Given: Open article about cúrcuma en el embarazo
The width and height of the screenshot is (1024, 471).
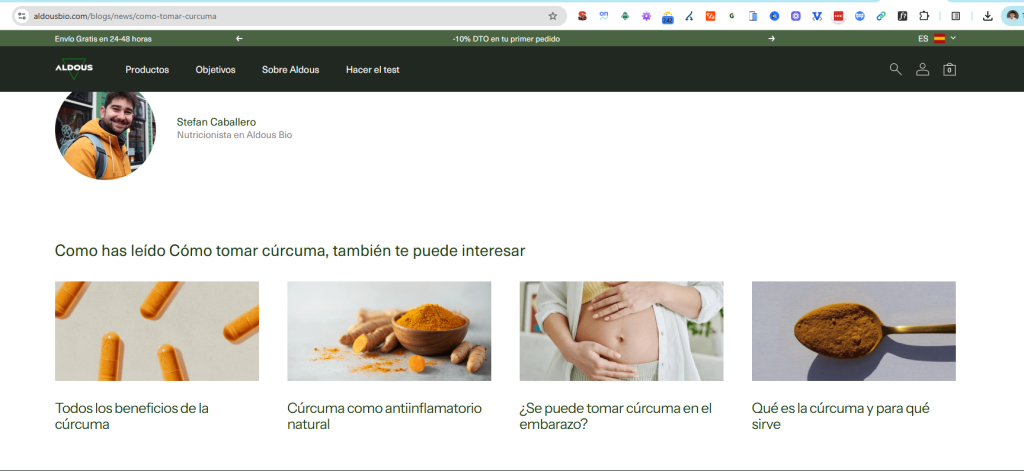Looking at the screenshot, I should pyautogui.click(x=615, y=416).
